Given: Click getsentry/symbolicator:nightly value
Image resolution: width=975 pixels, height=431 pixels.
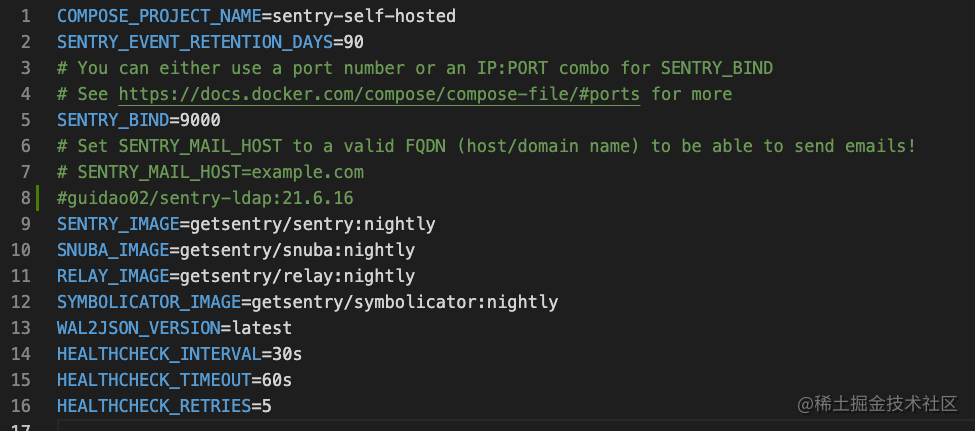Looking at the screenshot, I should coord(405,302).
